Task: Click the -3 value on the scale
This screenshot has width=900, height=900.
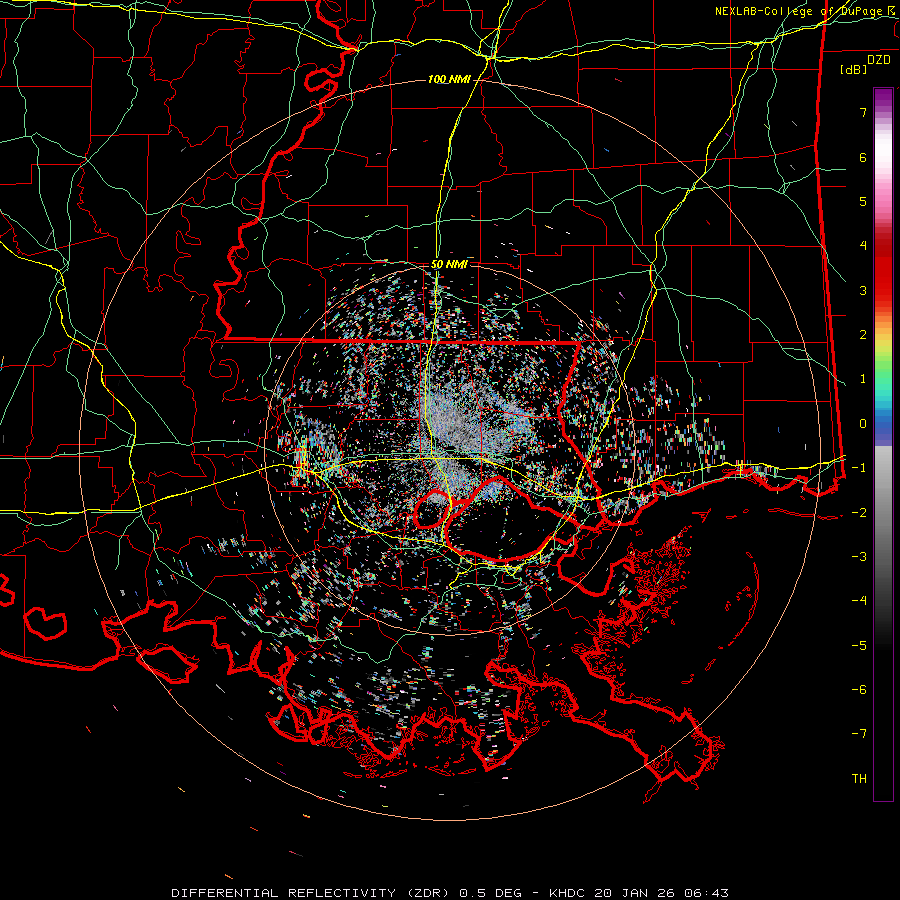Action: (859, 557)
